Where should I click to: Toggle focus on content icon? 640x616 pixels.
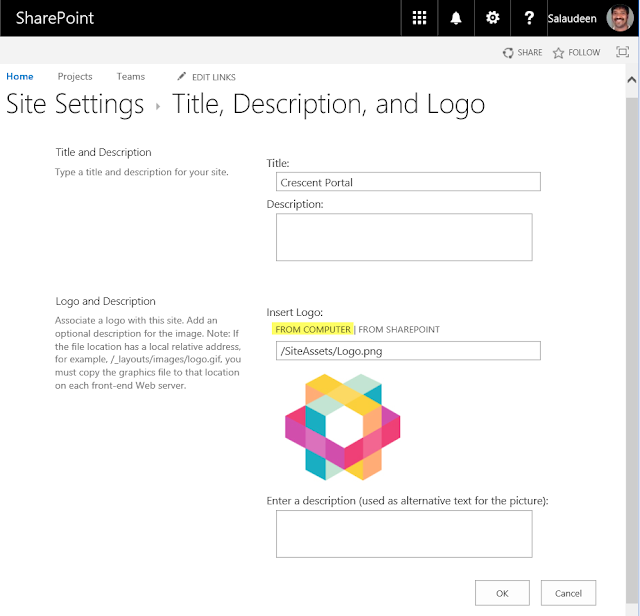pyautogui.click(x=622, y=52)
